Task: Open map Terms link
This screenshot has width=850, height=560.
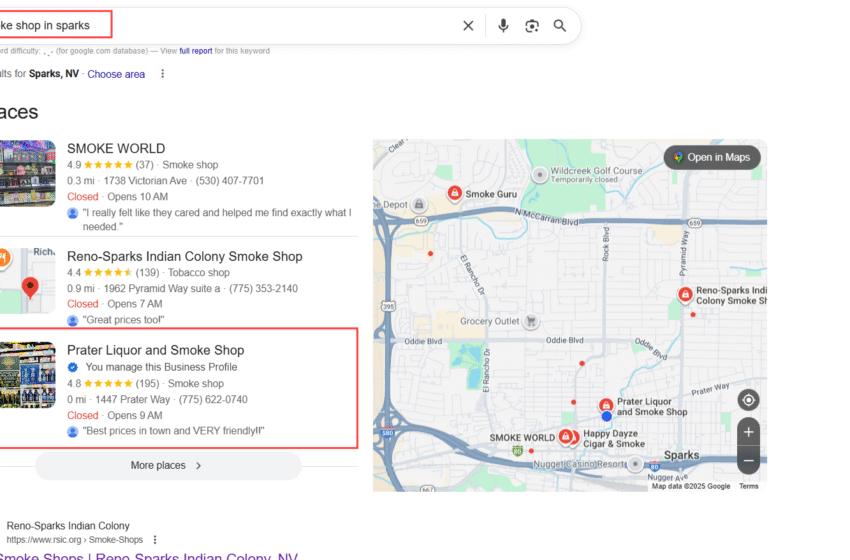Action: pyautogui.click(x=748, y=486)
